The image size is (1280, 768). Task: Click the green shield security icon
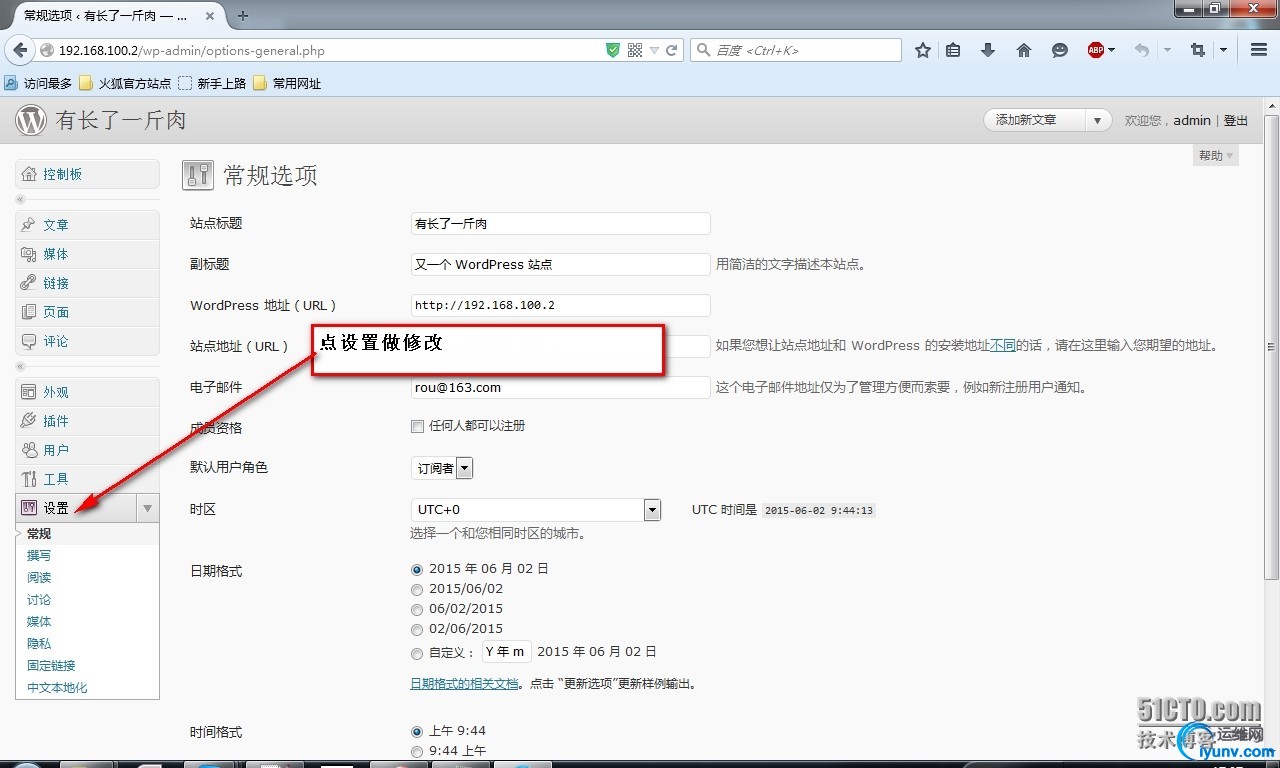coord(613,50)
